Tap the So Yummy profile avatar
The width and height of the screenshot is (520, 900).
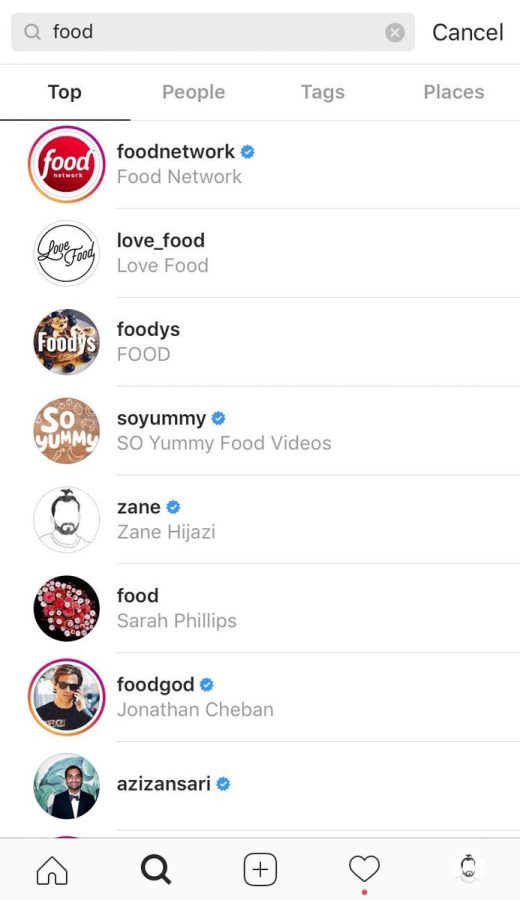[67, 430]
